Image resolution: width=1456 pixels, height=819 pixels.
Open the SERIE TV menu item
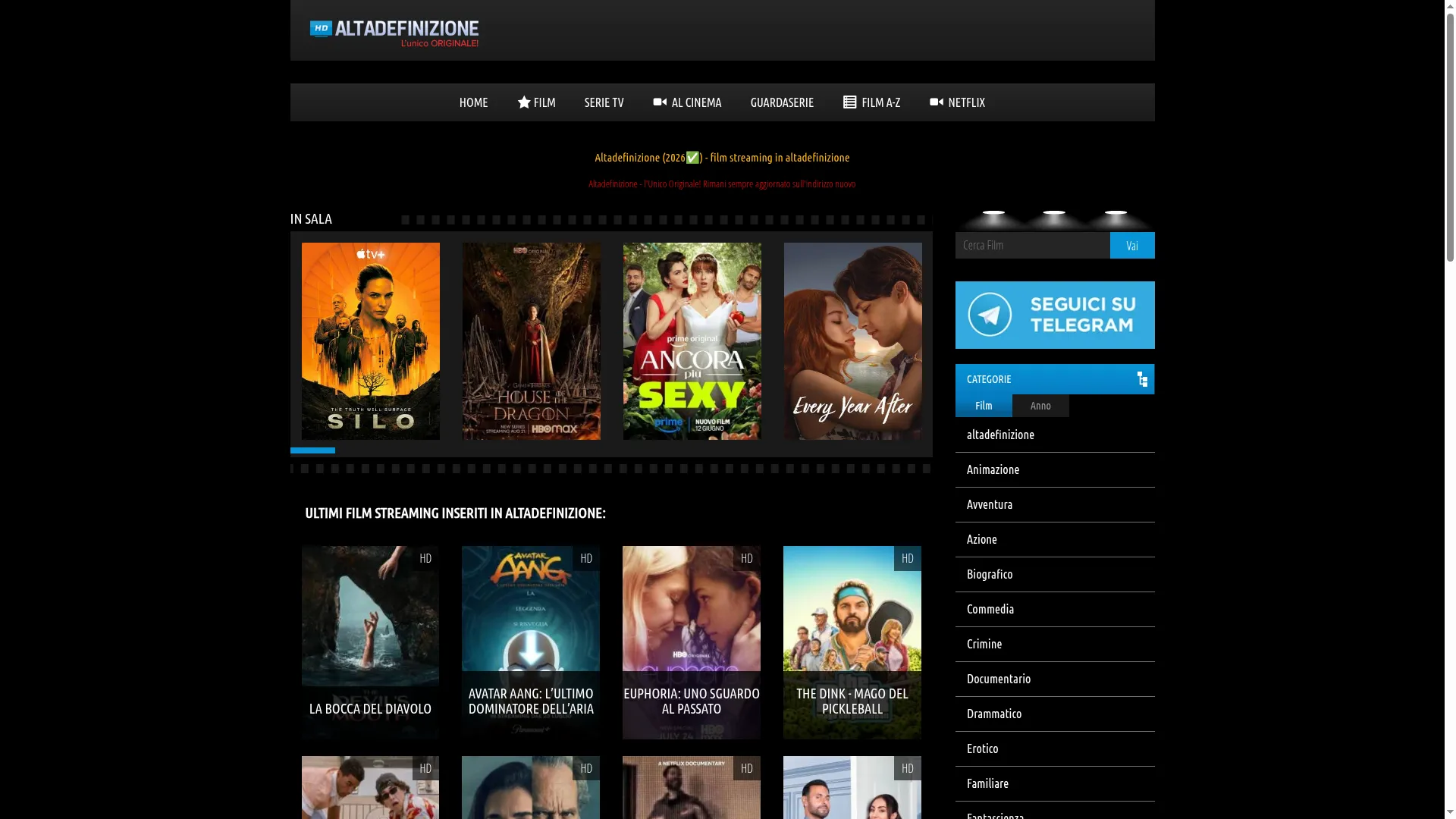604,102
